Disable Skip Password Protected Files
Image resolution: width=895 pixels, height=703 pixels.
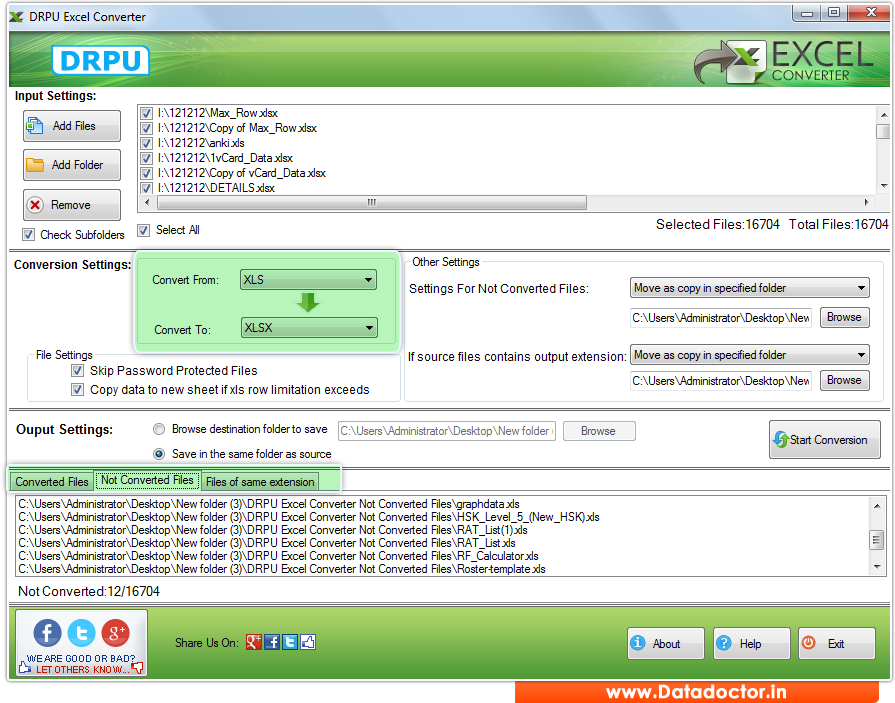coord(77,373)
